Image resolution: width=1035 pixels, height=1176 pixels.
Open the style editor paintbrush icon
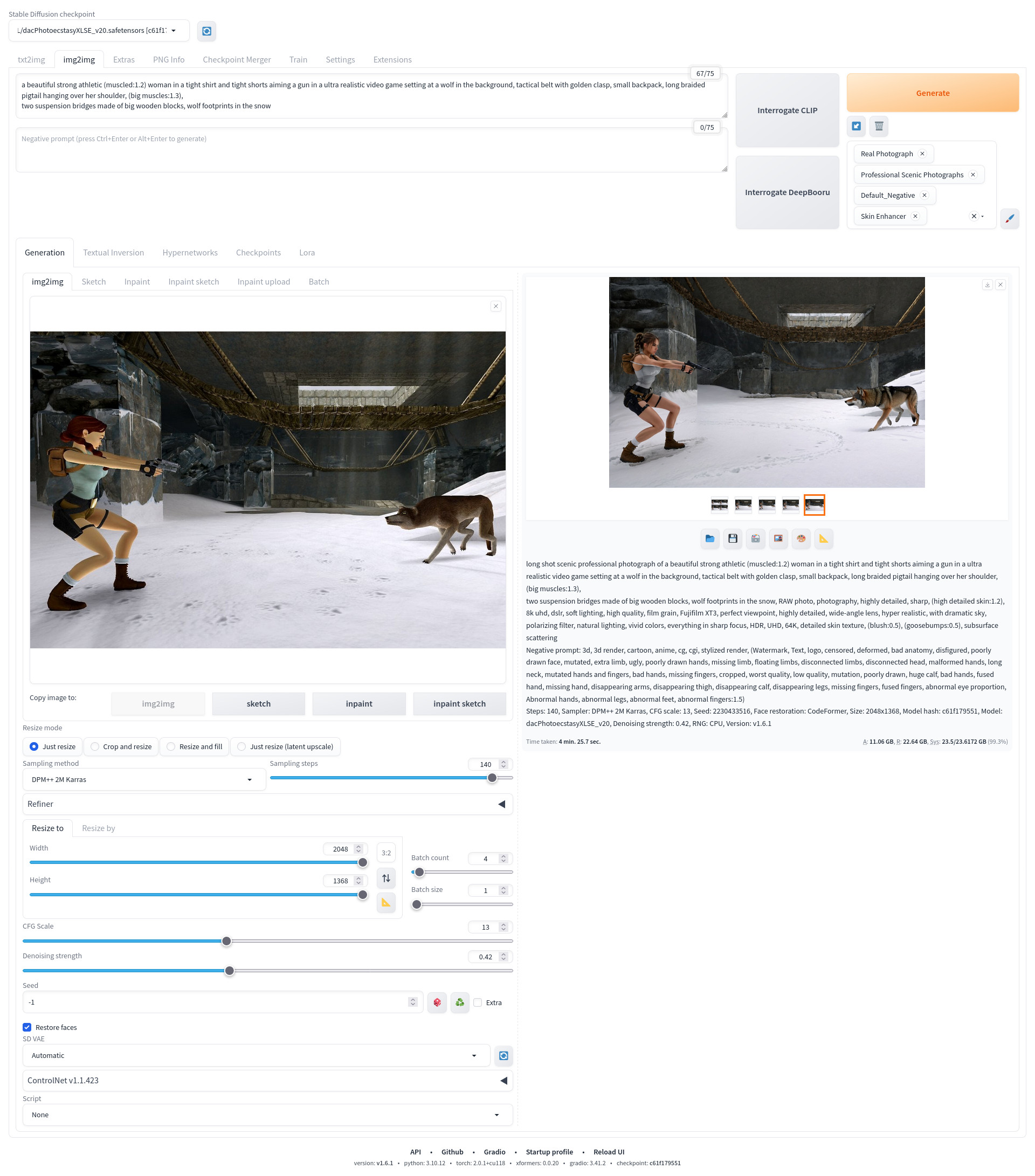pyautogui.click(x=1010, y=219)
